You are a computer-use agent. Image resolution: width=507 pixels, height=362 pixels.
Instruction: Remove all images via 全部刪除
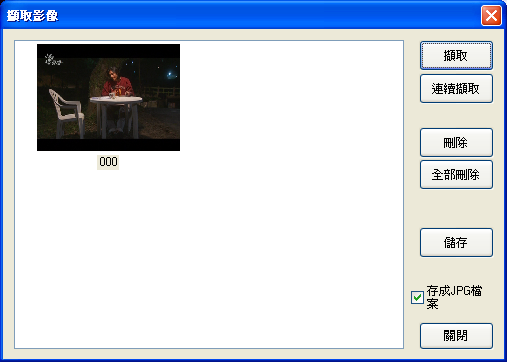pyautogui.click(x=456, y=174)
